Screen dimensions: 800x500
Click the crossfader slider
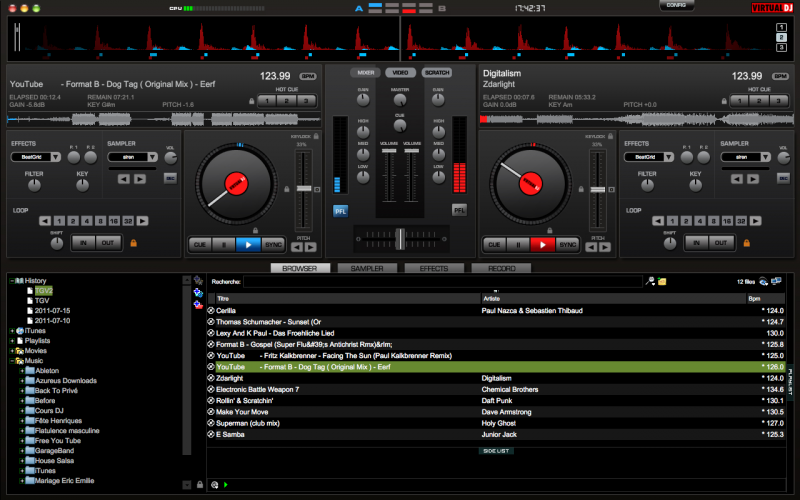pyautogui.click(x=399, y=237)
